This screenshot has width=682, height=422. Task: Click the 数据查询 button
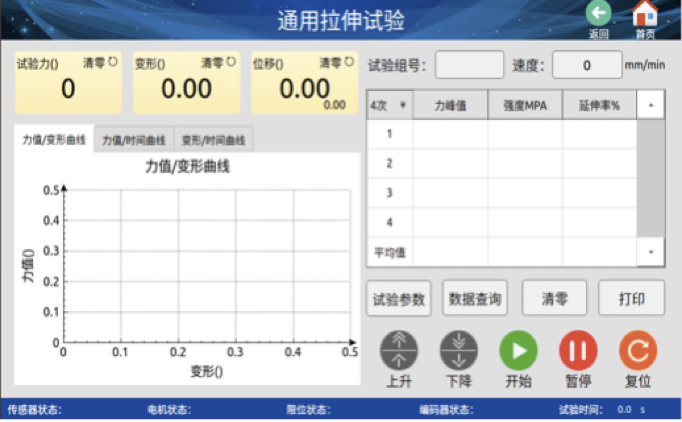tap(475, 298)
